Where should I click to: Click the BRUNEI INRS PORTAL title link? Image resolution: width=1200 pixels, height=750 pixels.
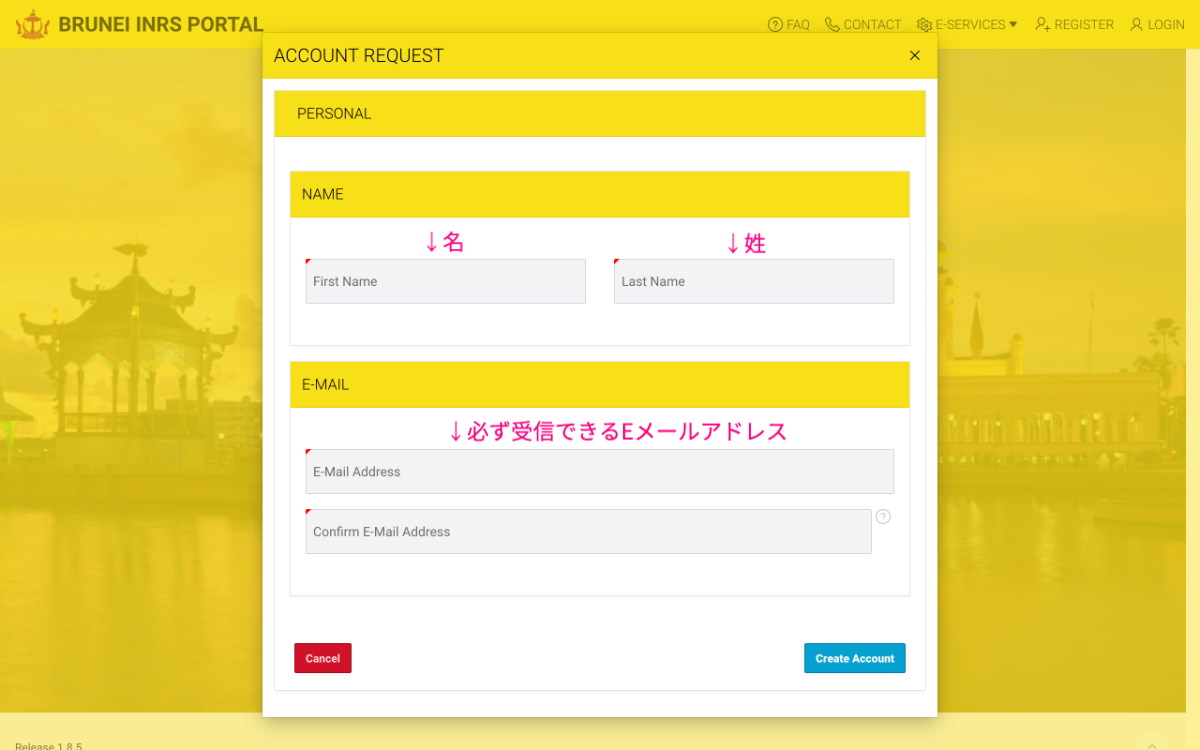click(x=160, y=24)
